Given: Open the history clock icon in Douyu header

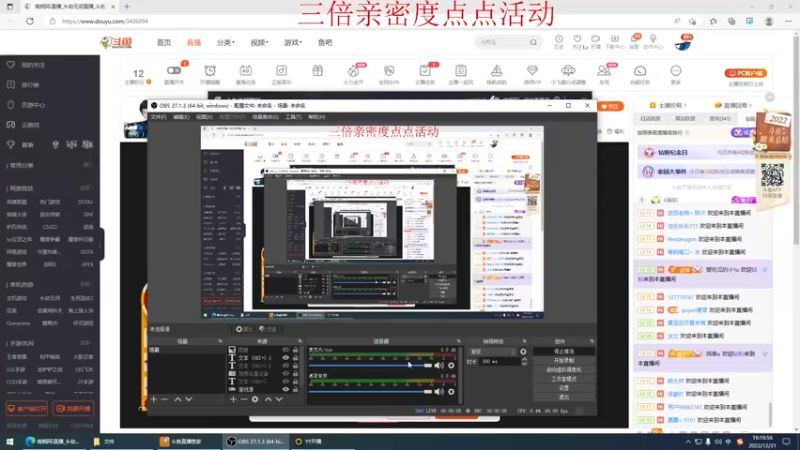Looking at the screenshot, I should (x=559, y=39).
